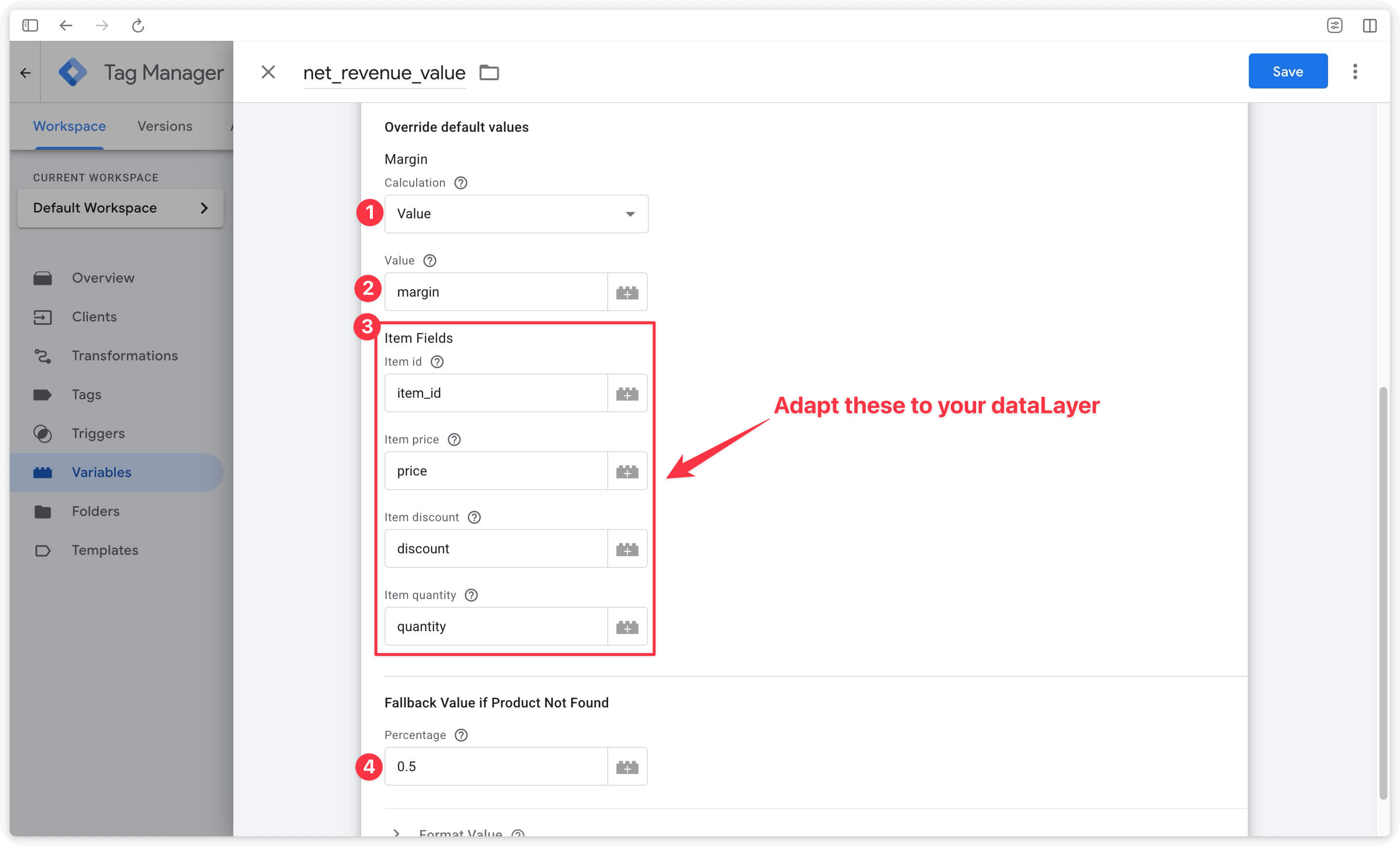The image size is (1400, 846).
Task: Click the Templates sidebar icon
Action: click(x=43, y=550)
